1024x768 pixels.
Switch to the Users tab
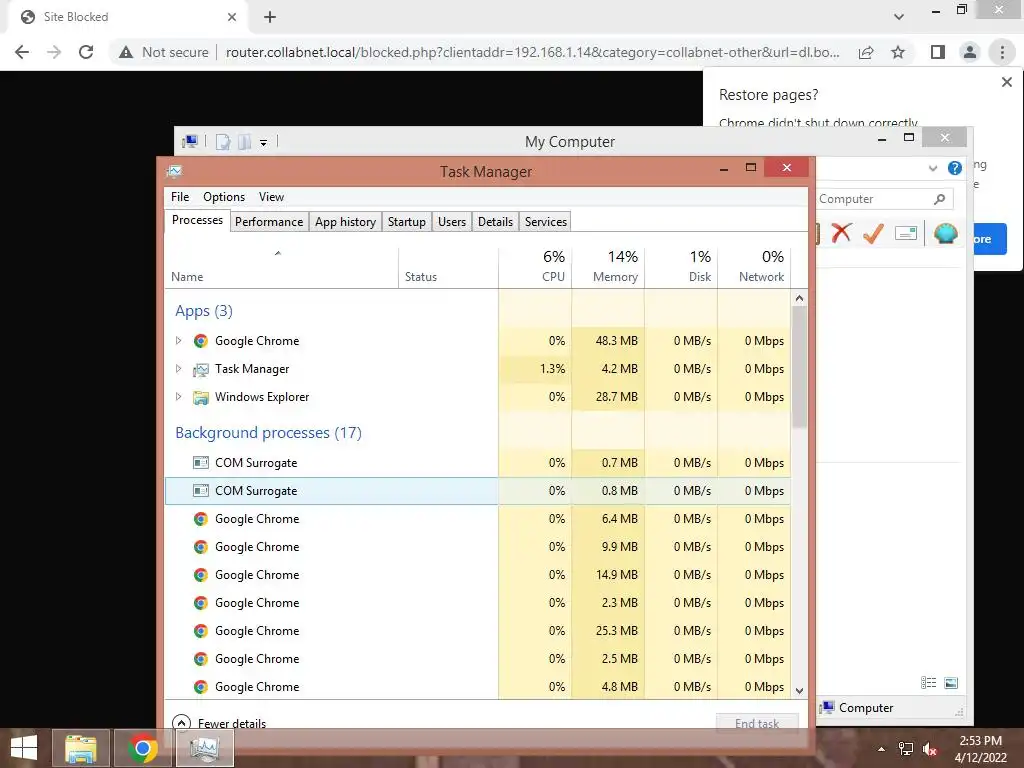452,222
